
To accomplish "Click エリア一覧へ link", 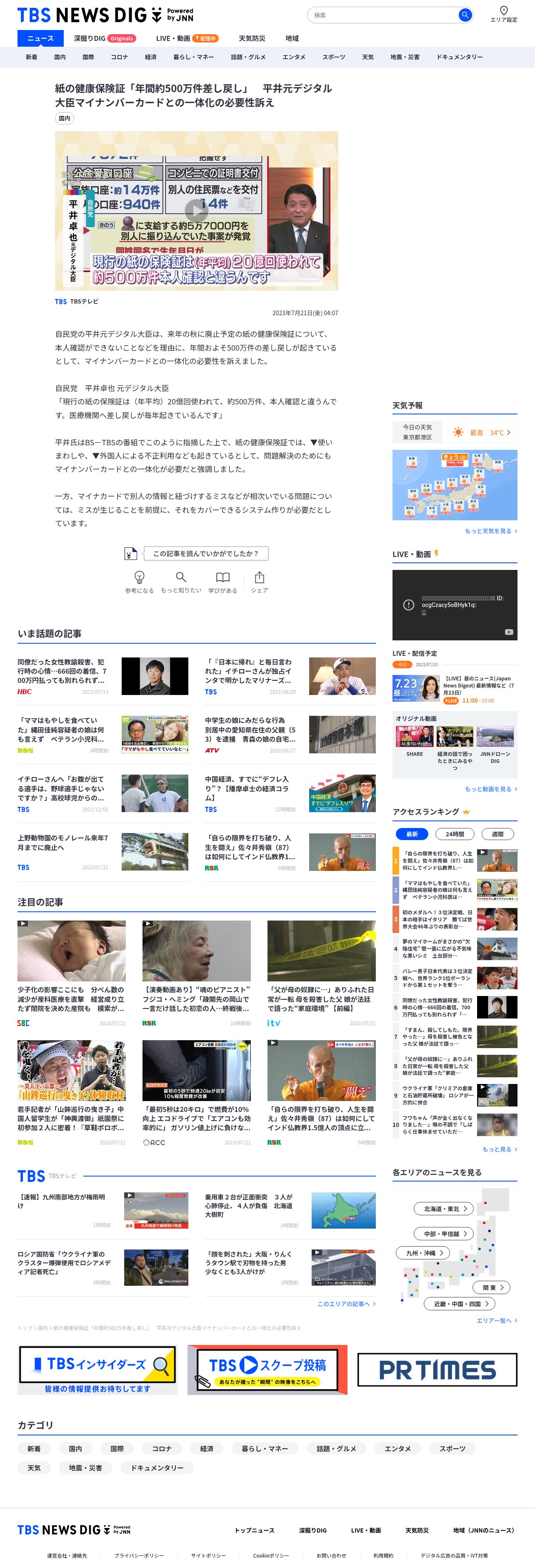I will click(497, 1320).
